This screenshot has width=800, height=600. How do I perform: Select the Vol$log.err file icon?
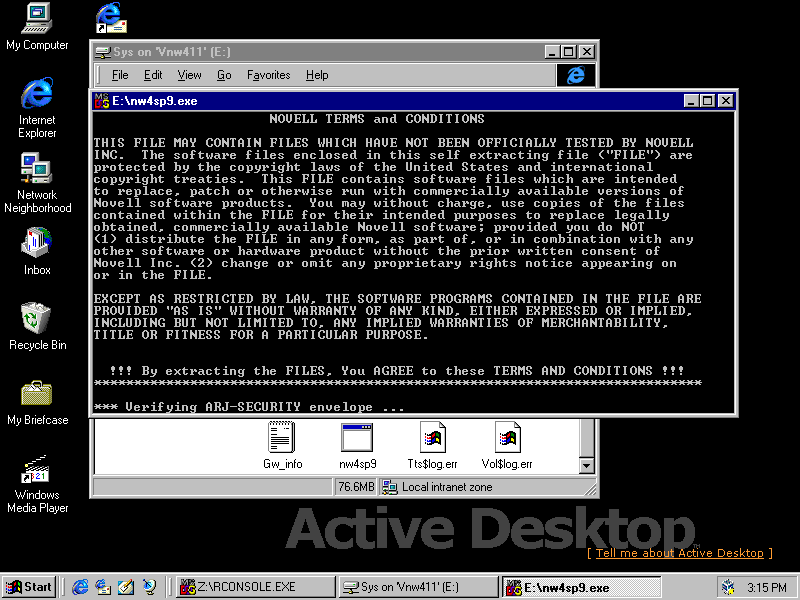point(507,445)
